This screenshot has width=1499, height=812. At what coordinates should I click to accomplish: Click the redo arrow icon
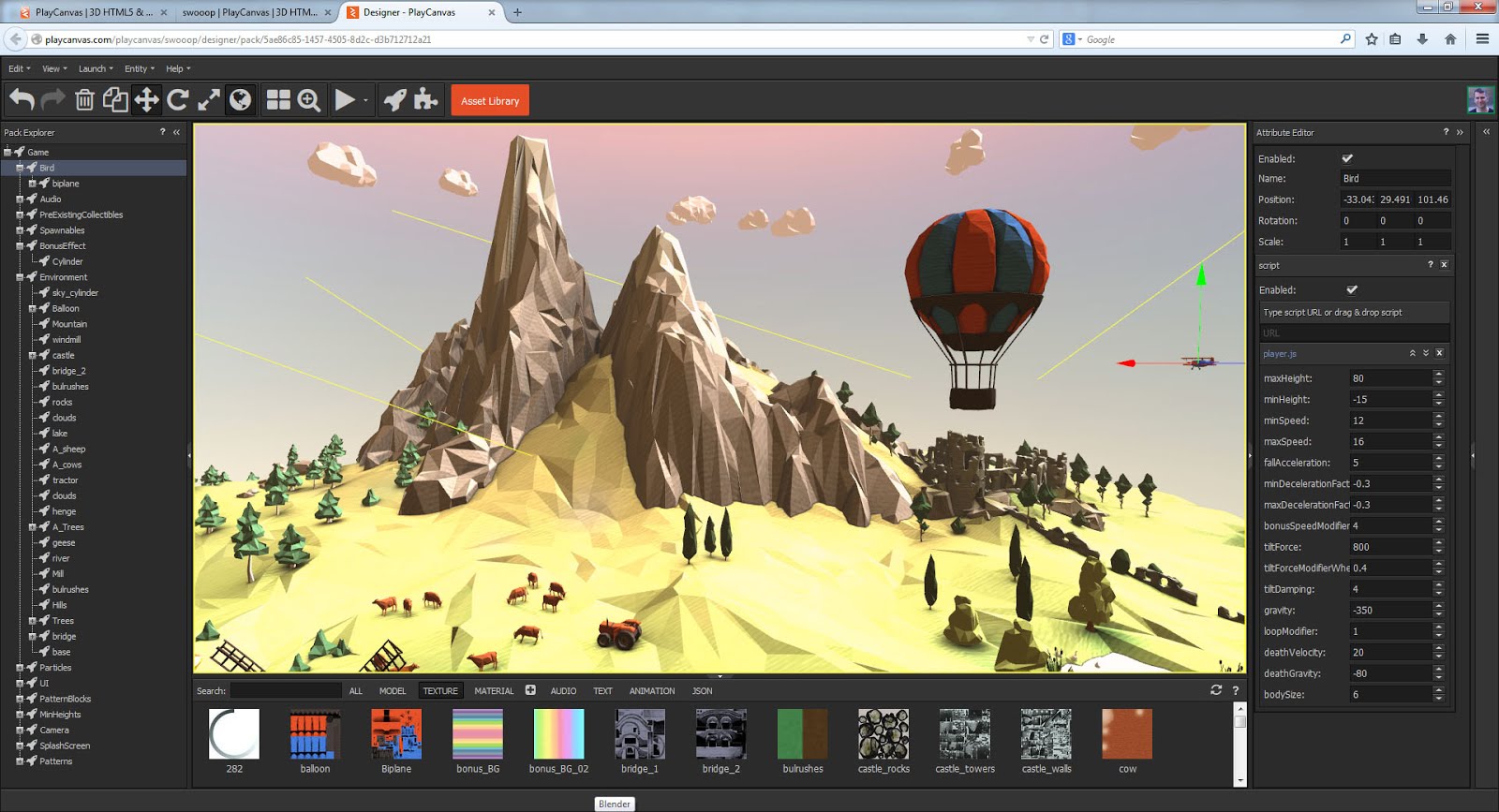tap(53, 99)
